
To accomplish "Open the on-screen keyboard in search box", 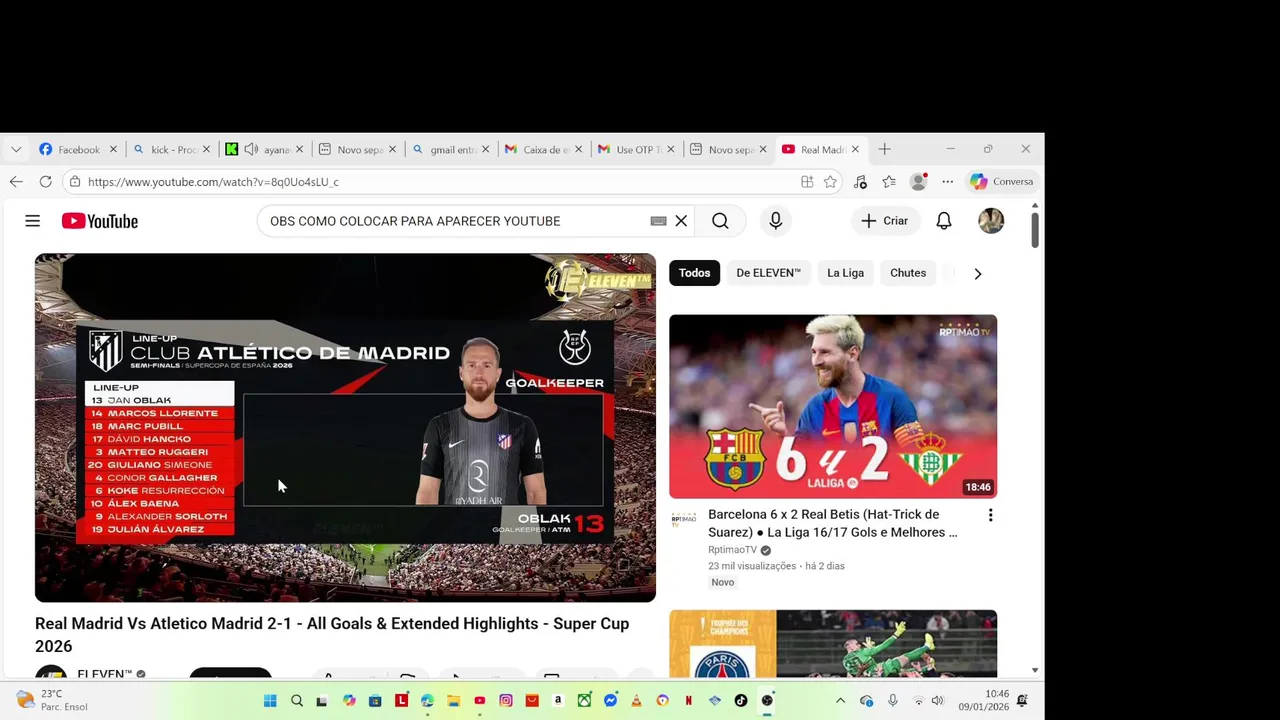I will [658, 221].
